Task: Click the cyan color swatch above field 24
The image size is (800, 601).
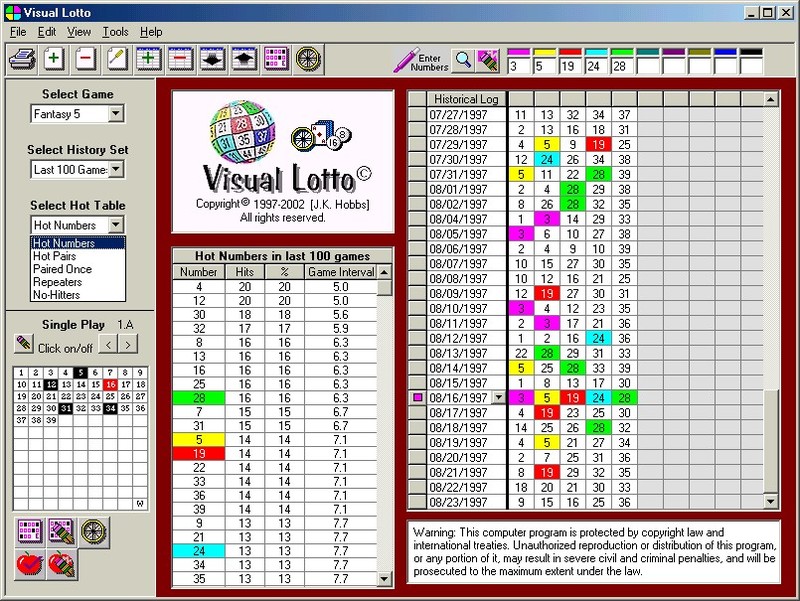Action: pos(596,52)
